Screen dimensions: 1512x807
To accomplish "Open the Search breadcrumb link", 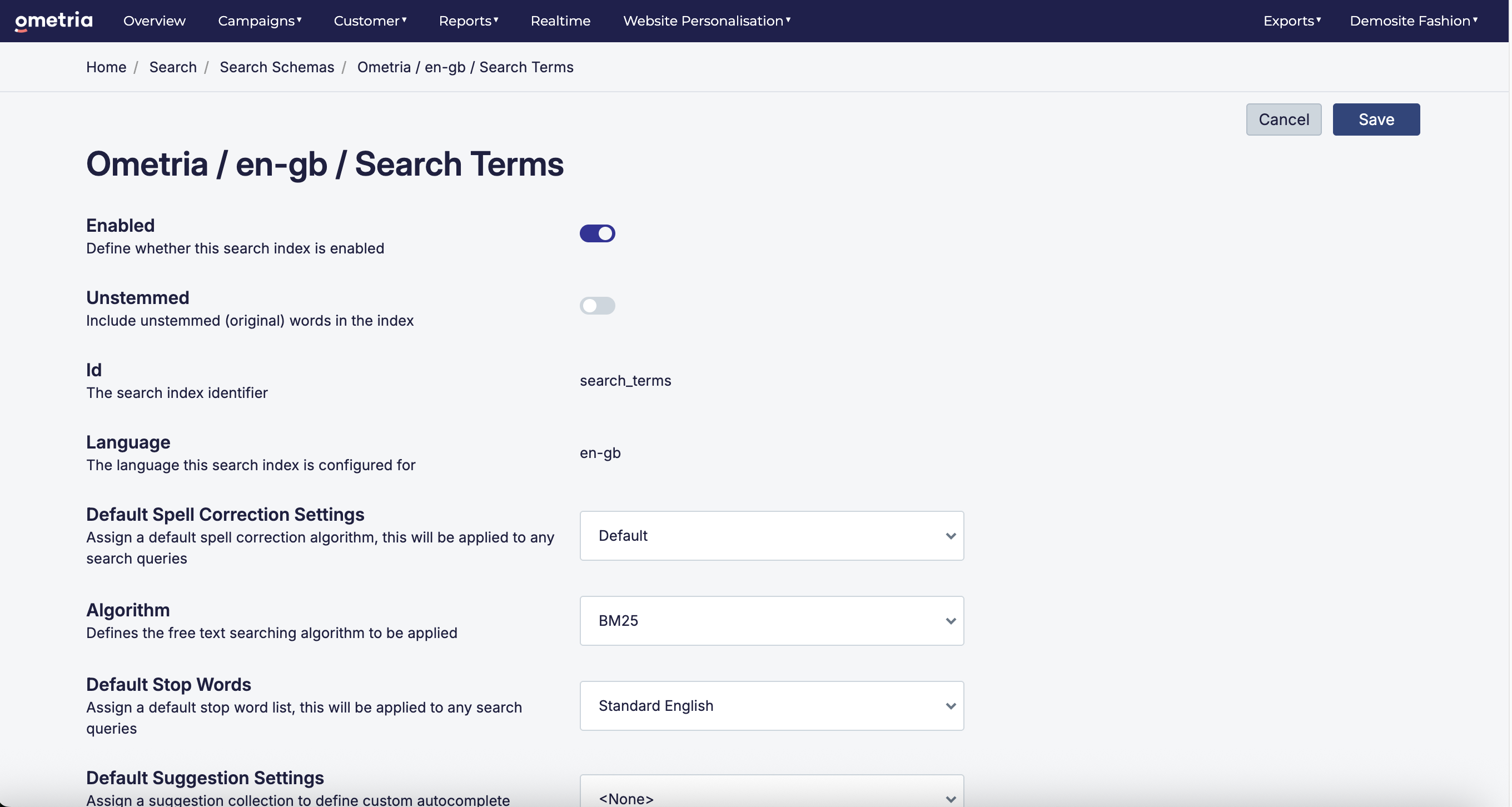I will tap(173, 67).
